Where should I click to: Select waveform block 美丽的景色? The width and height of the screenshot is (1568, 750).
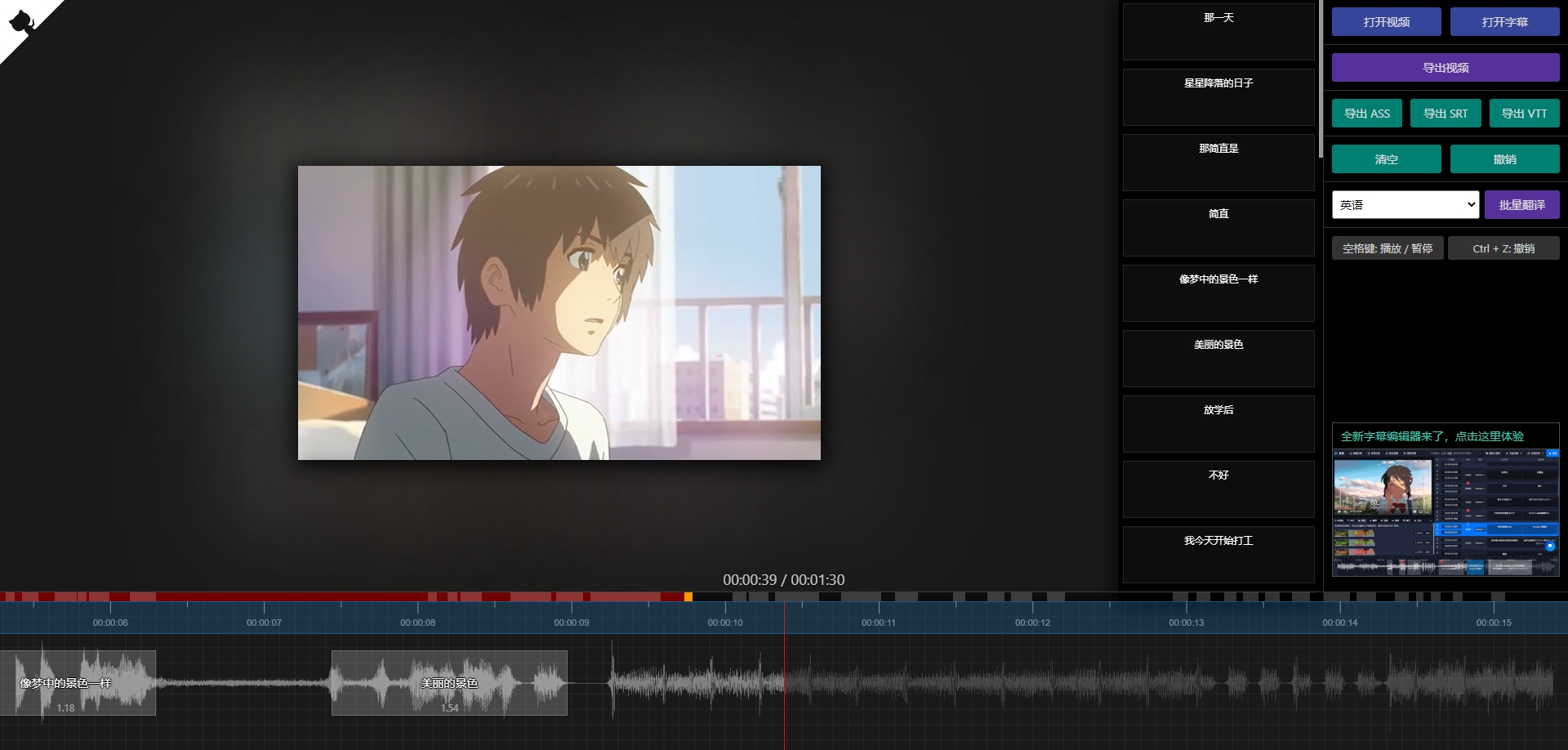click(x=449, y=683)
